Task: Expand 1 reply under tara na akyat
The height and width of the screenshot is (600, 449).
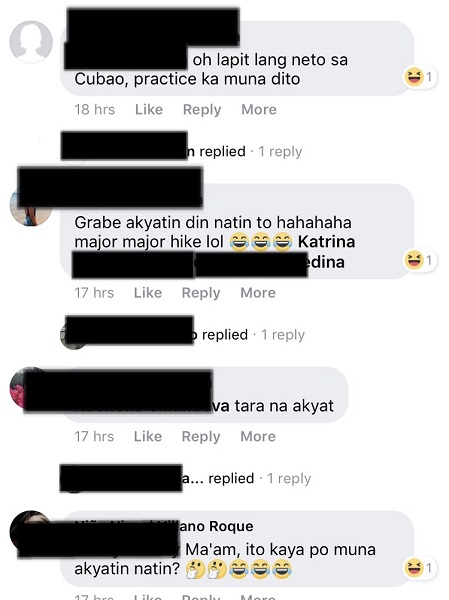Action: pos(289,478)
